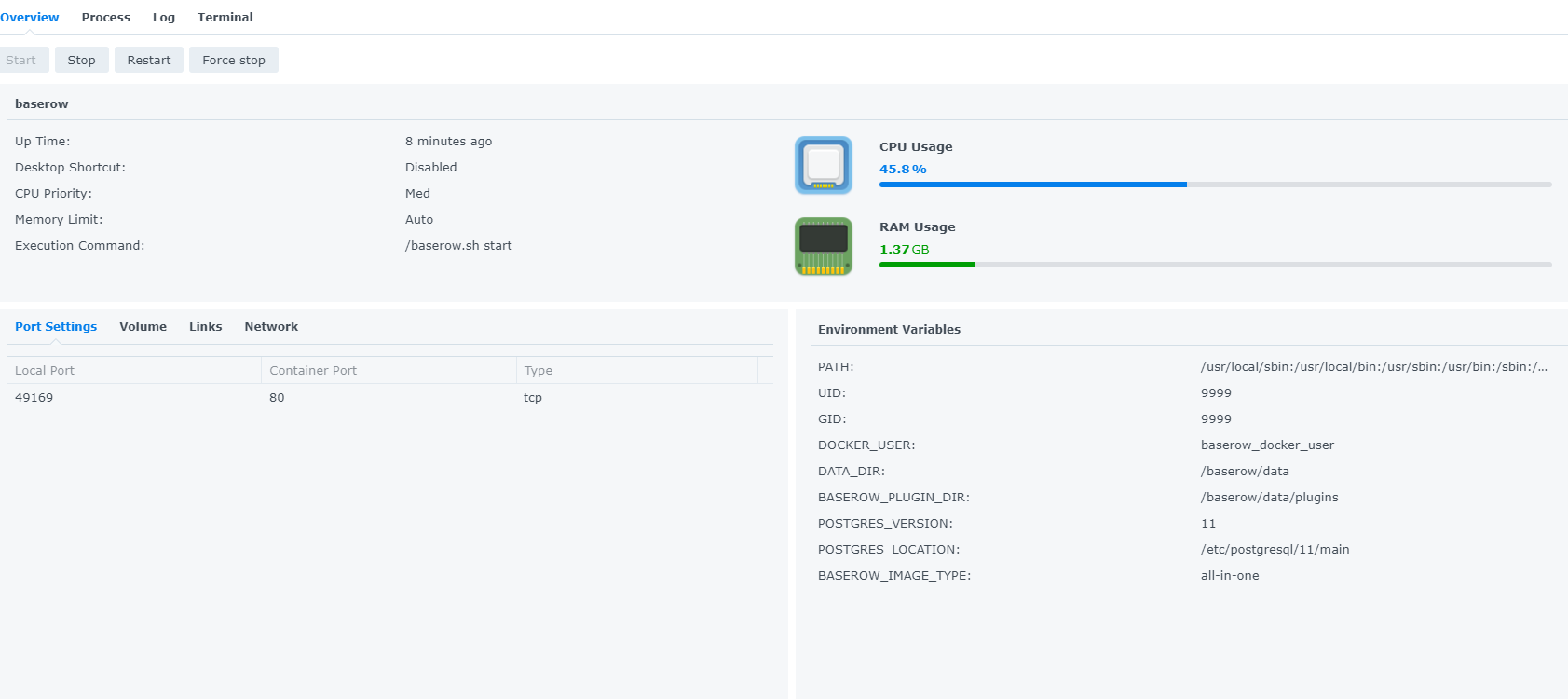Click the GID variable label

(x=832, y=418)
